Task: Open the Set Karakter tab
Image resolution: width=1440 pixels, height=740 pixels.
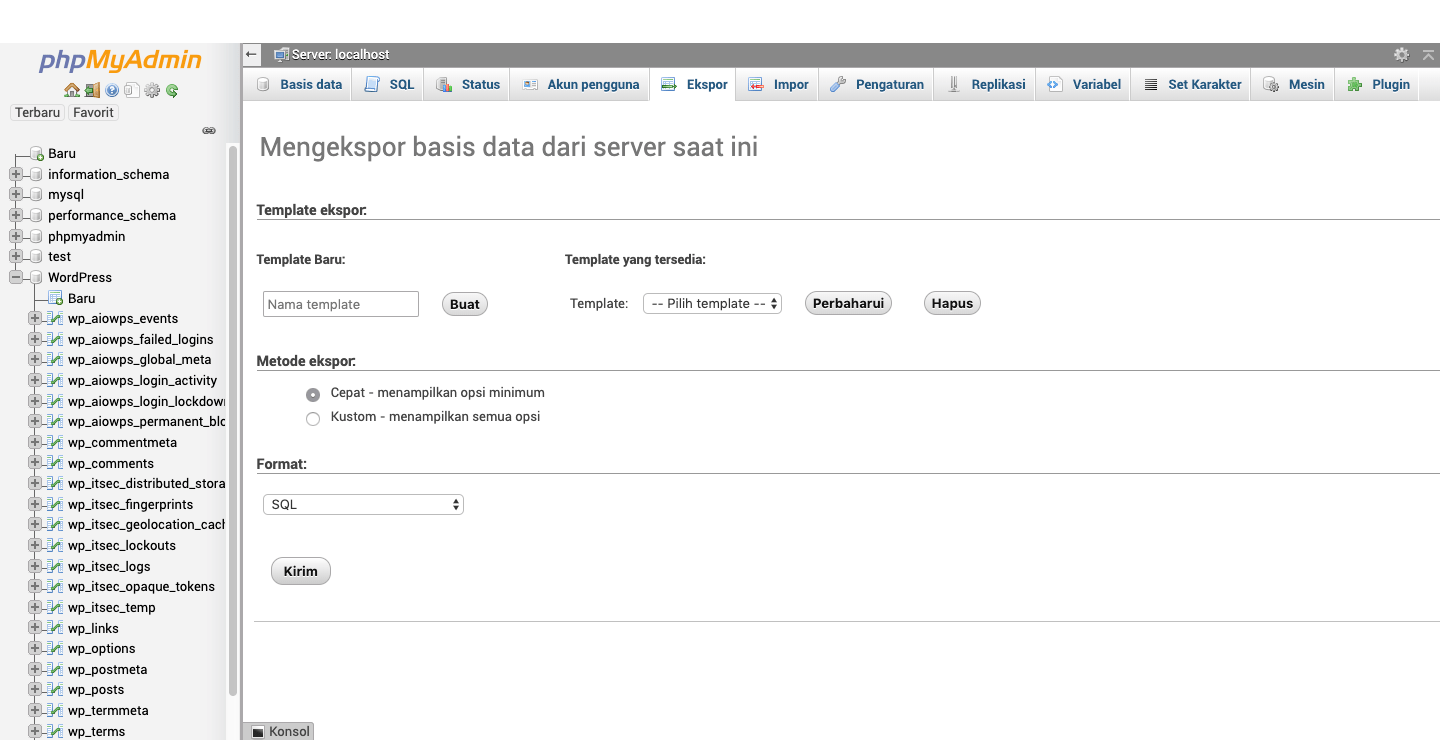Action: pos(1192,85)
